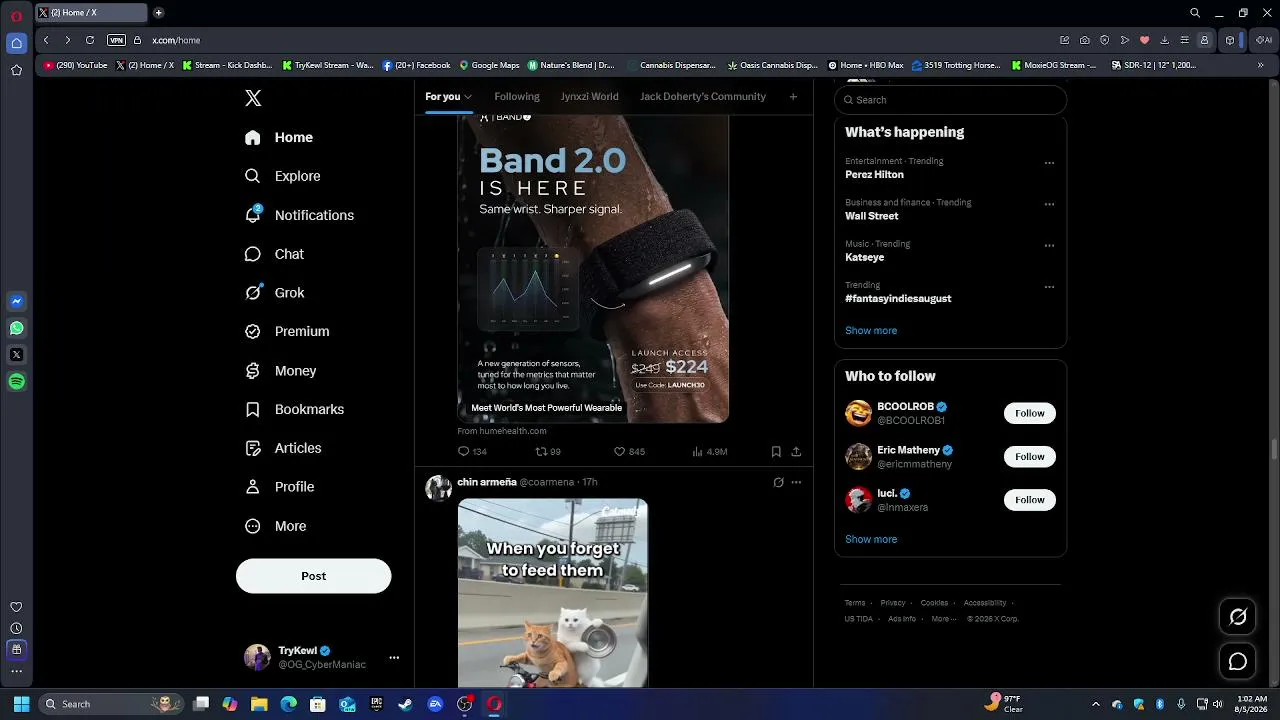Open the floating chat messages button

click(x=1238, y=661)
